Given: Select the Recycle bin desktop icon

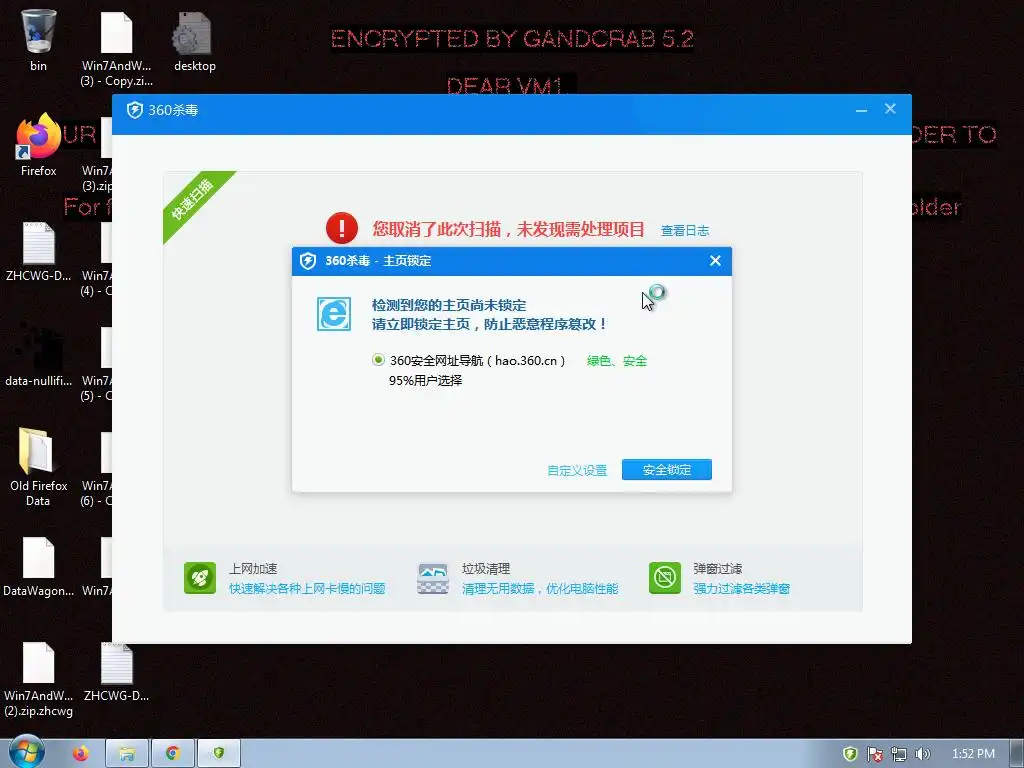Looking at the screenshot, I should (x=39, y=39).
